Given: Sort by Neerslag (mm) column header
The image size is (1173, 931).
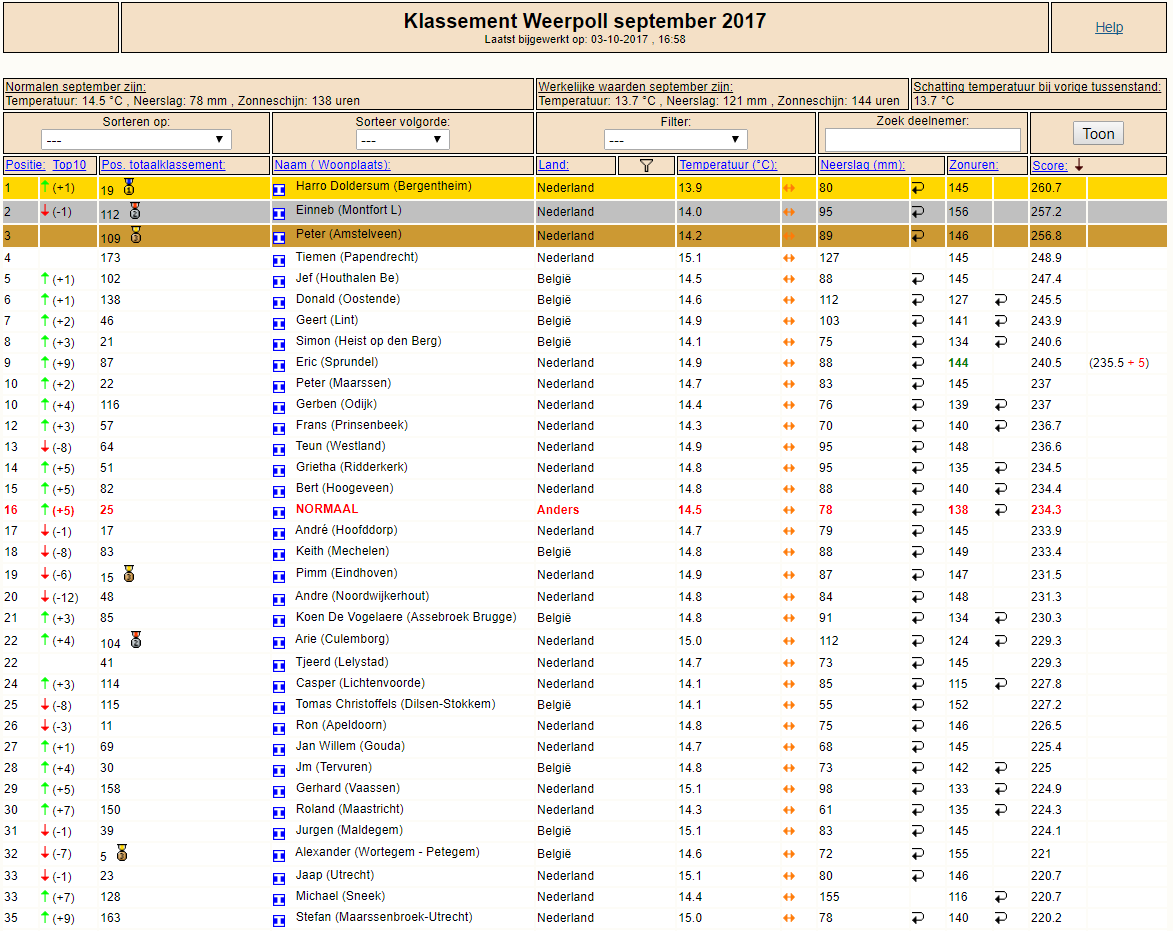Looking at the screenshot, I should click(862, 165).
